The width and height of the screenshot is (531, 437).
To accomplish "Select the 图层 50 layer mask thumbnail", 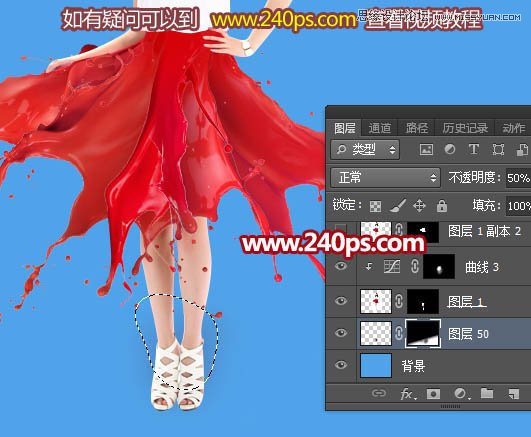I will point(423,333).
